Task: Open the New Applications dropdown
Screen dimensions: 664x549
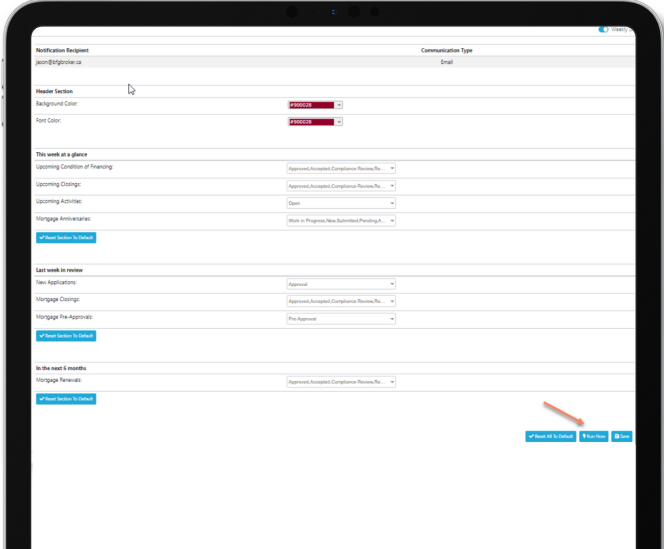Action: [341, 284]
